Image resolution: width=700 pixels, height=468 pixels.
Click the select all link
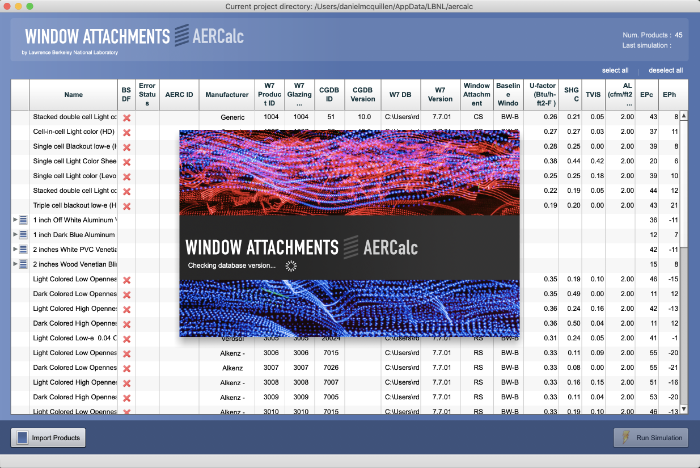point(615,71)
